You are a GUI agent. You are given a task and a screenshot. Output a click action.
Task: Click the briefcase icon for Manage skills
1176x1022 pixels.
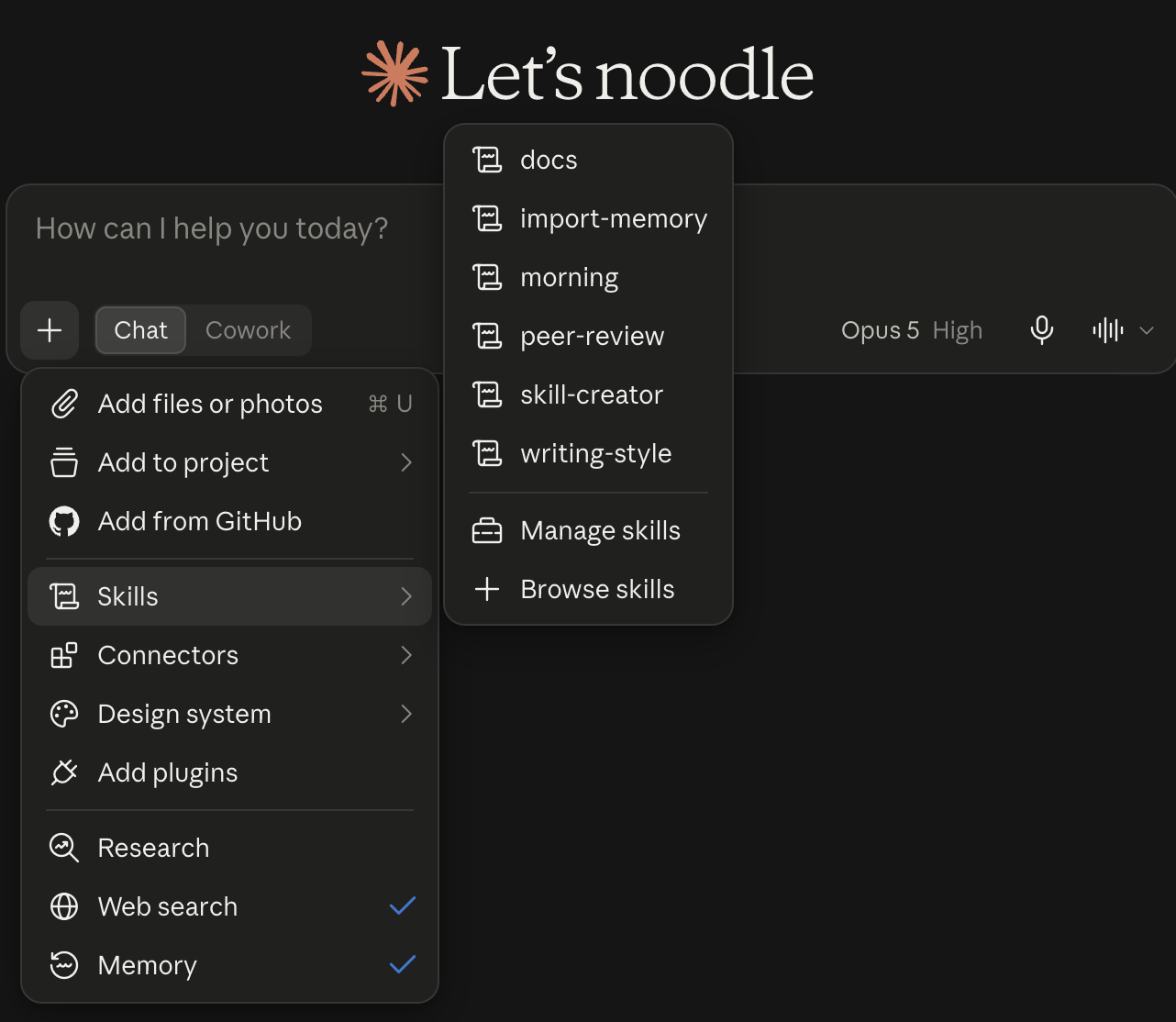(x=487, y=530)
